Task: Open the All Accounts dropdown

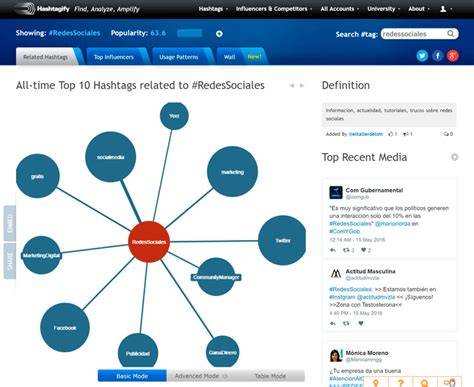Action: pyautogui.click(x=340, y=9)
